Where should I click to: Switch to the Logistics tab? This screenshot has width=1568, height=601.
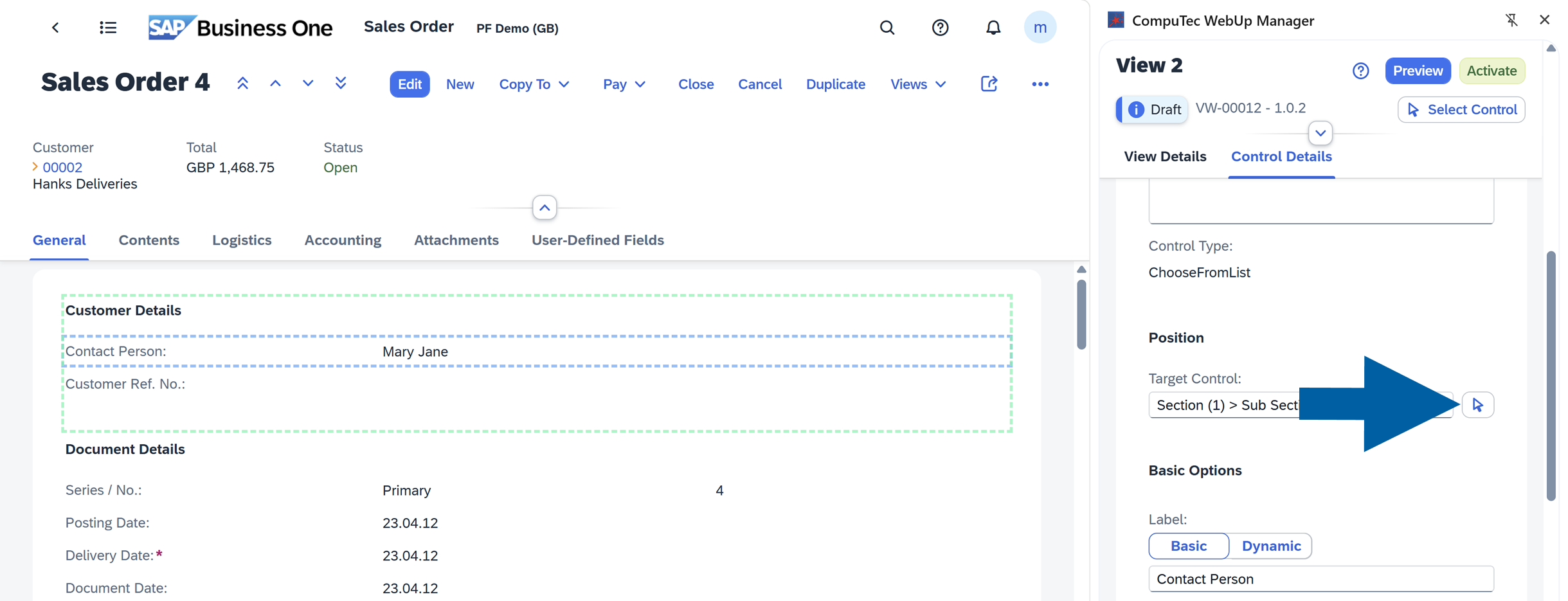pos(242,240)
